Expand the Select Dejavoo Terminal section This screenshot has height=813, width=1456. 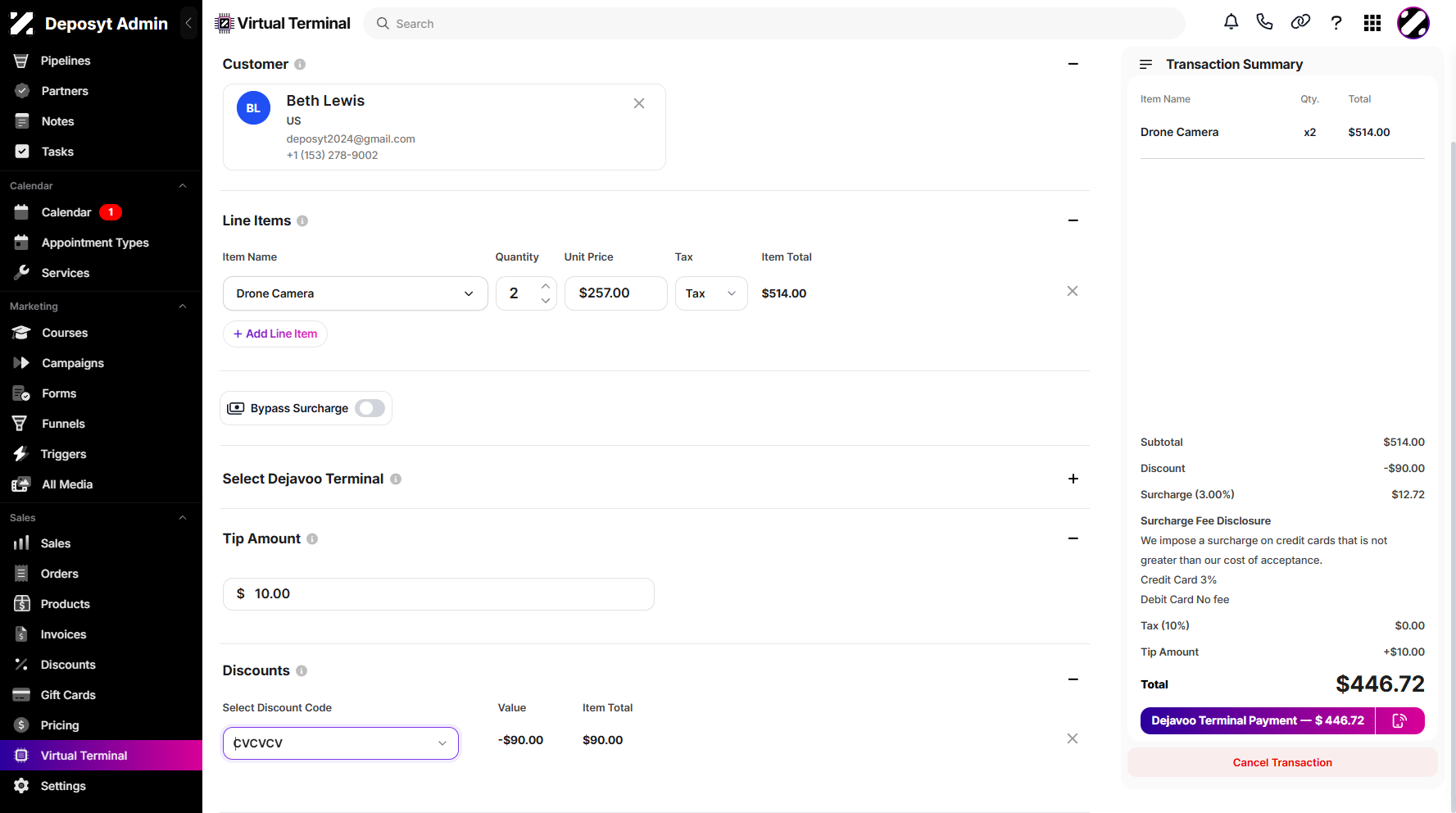coord(1073,479)
